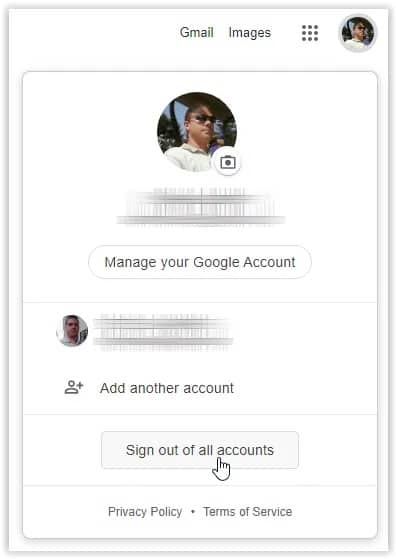The image size is (396, 559).
Task: Click the large circular profile picture
Action: pos(197,132)
